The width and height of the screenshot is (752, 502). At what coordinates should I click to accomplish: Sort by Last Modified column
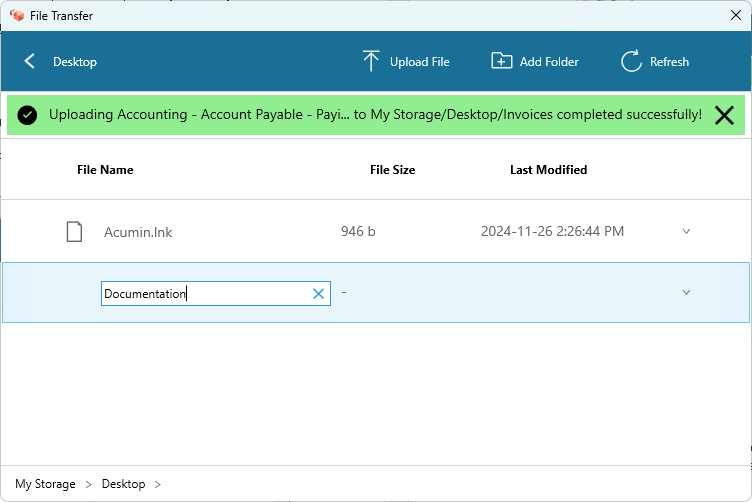pyautogui.click(x=548, y=170)
